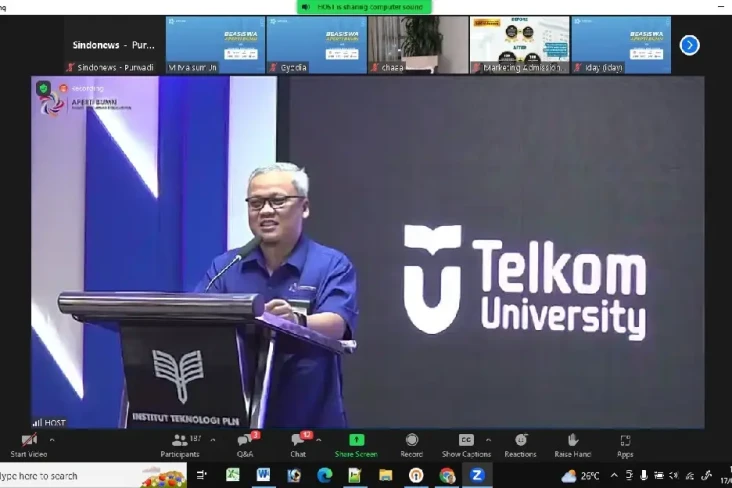Click the Zoom icon in the taskbar

click(477, 475)
